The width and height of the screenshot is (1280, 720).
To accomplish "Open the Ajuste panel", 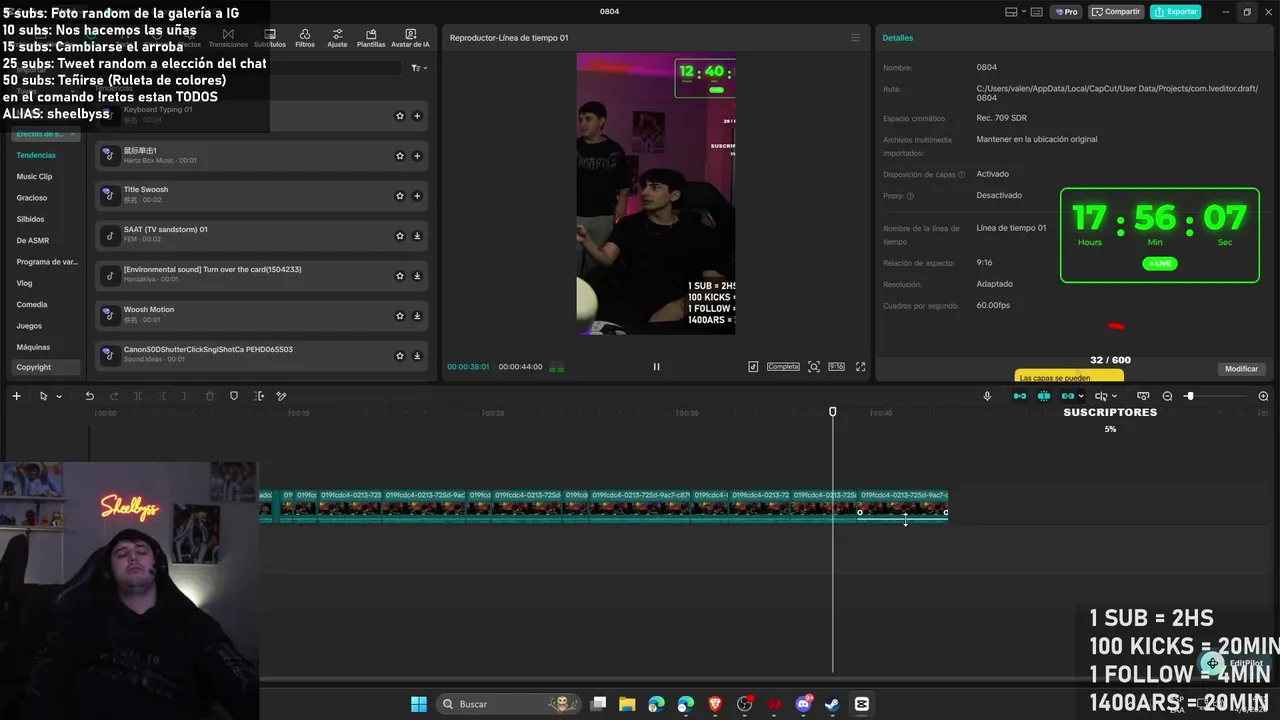I will (x=337, y=38).
